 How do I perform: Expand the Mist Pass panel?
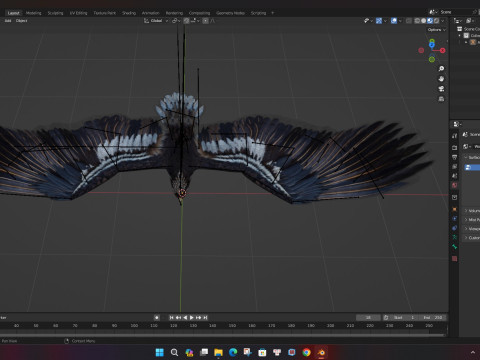click(472, 220)
